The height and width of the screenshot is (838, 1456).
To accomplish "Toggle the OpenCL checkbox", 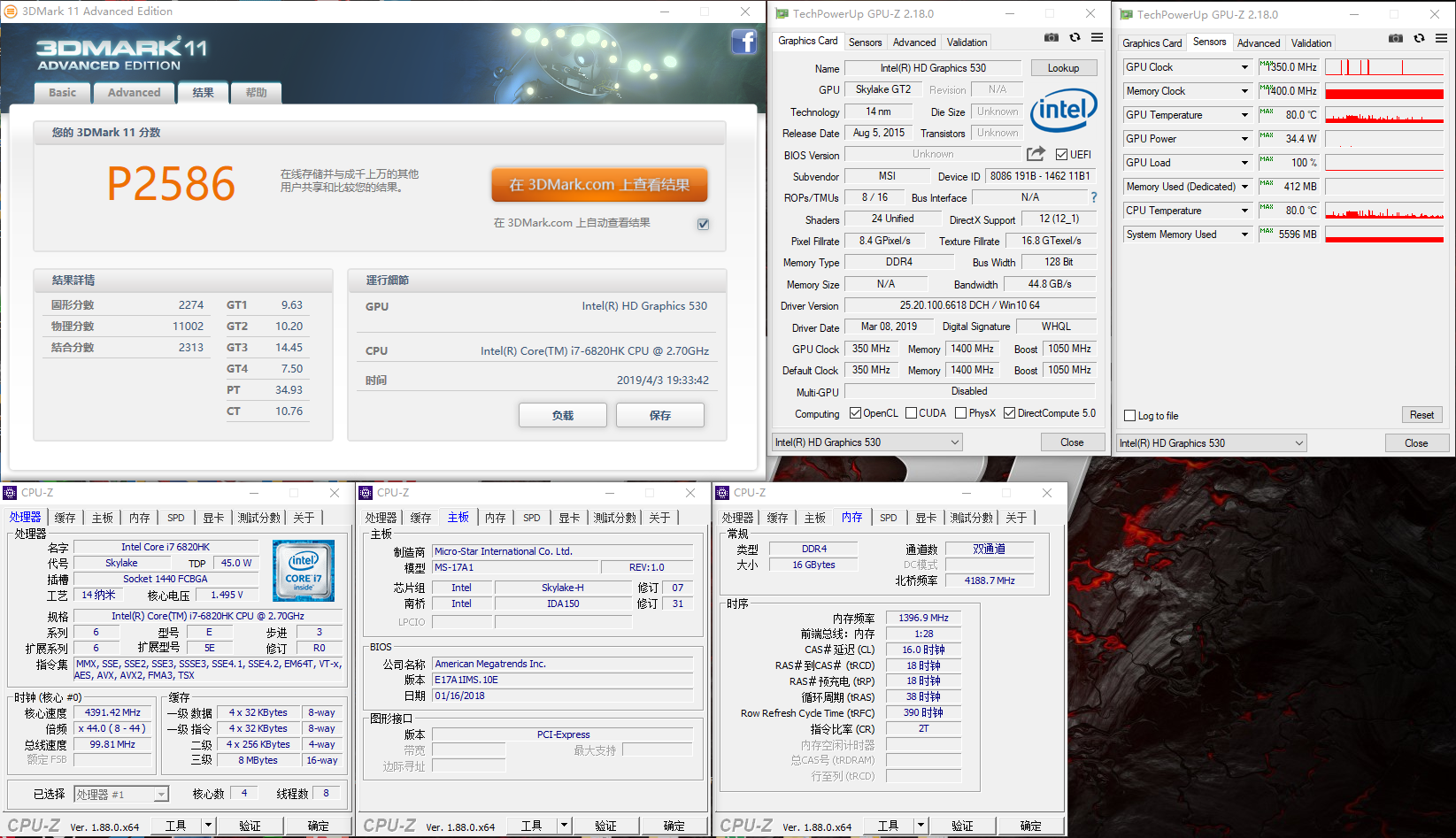I will [x=855, y=413].
